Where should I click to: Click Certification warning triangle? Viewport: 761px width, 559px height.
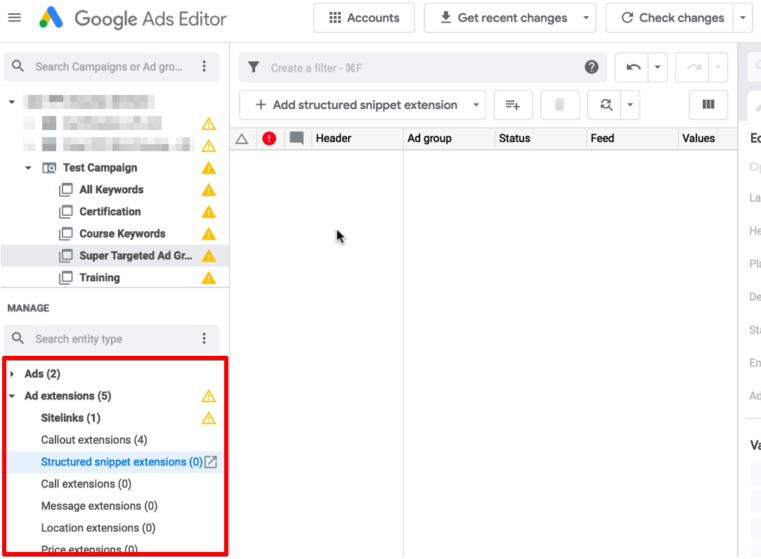(x=209, y=212)
